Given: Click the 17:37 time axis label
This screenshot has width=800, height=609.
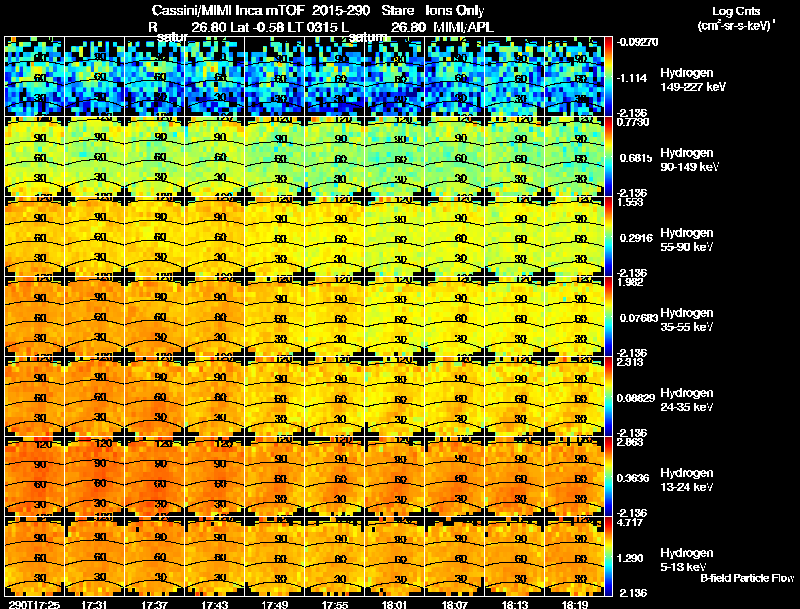Looking at the screenshot, I should tap(154, 604).
